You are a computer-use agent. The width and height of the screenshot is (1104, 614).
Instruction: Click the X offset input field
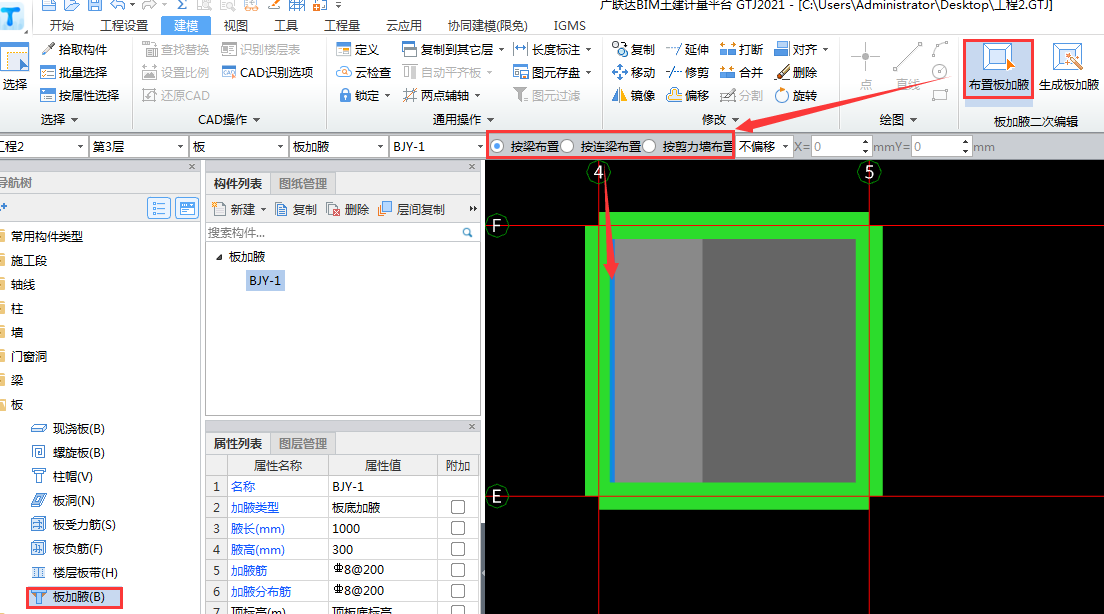[x=836, y=146]
